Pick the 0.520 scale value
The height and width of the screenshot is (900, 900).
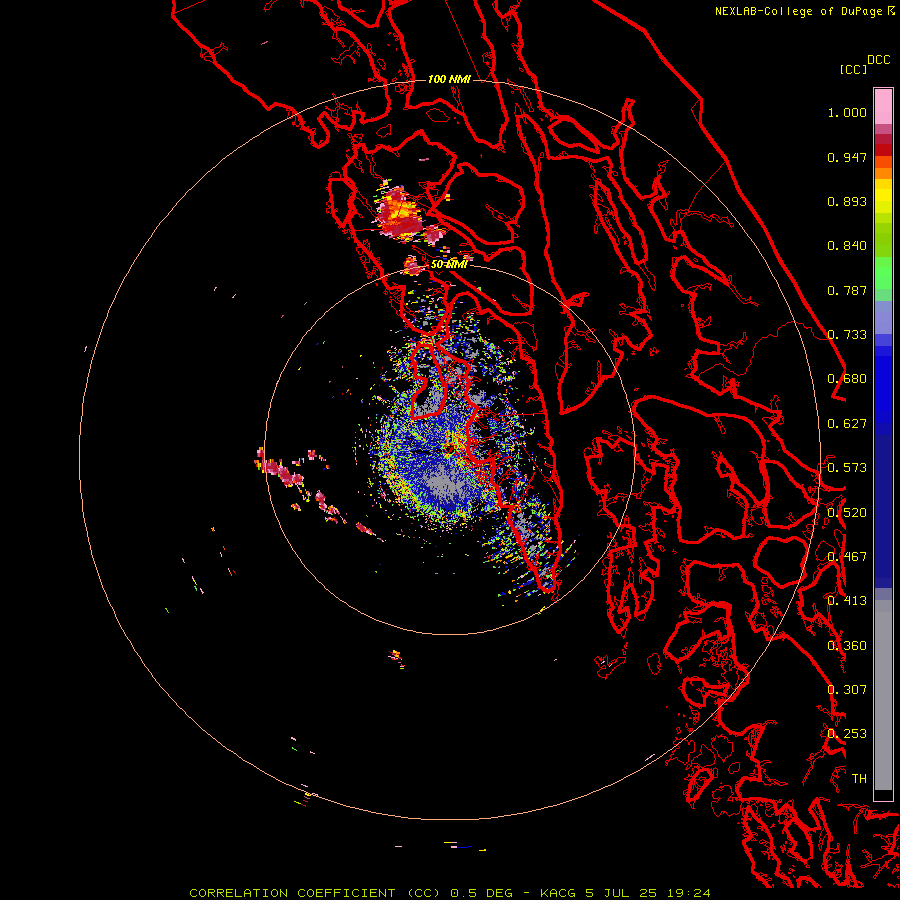pos(847,513)
